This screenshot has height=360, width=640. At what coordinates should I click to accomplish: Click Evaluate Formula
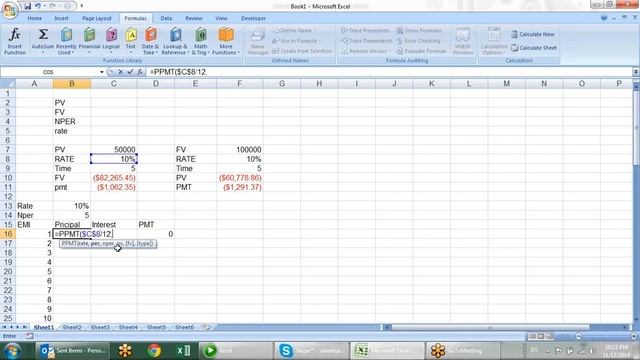(x=421, y=51)
